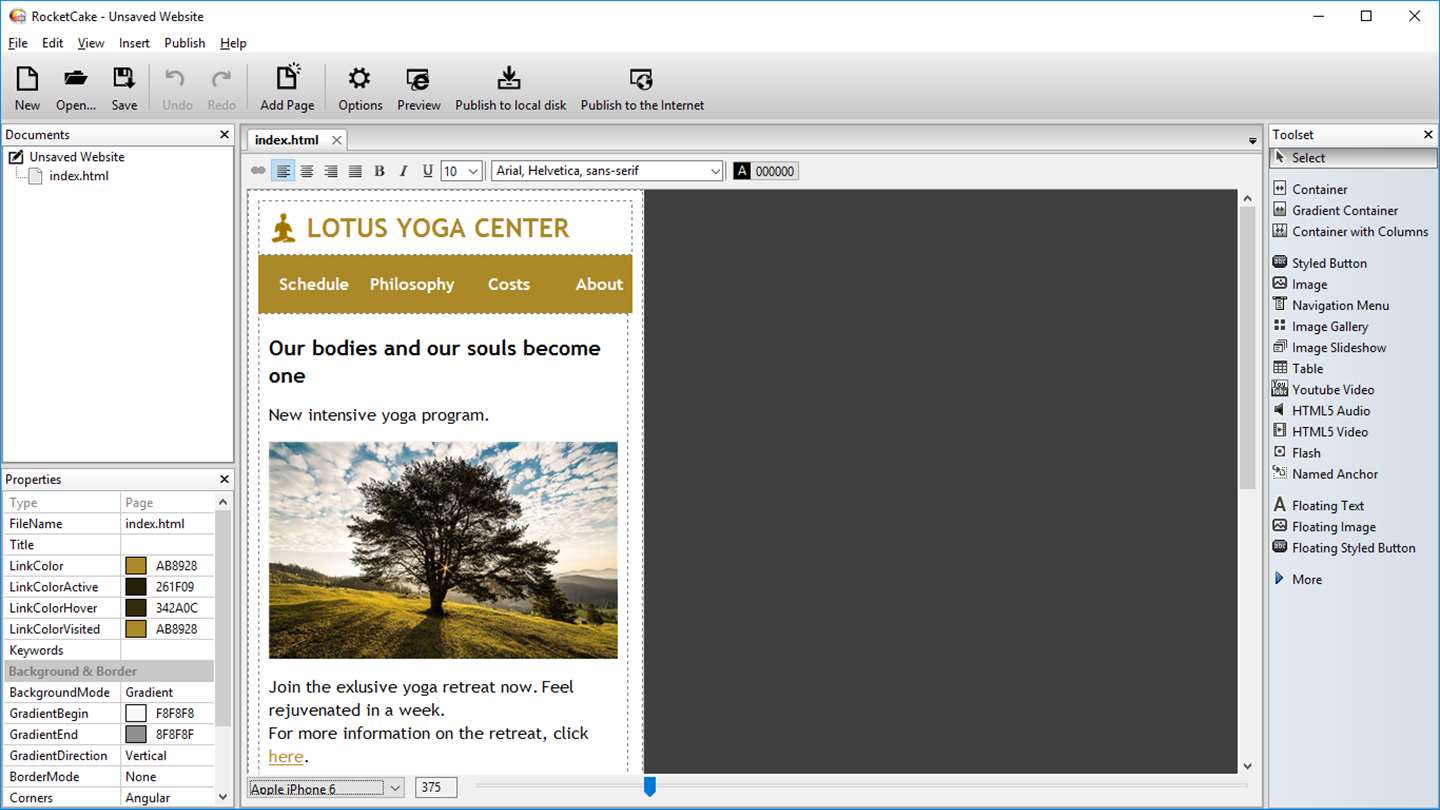Click the LinkColor swatch AB8928

(136, 566)
